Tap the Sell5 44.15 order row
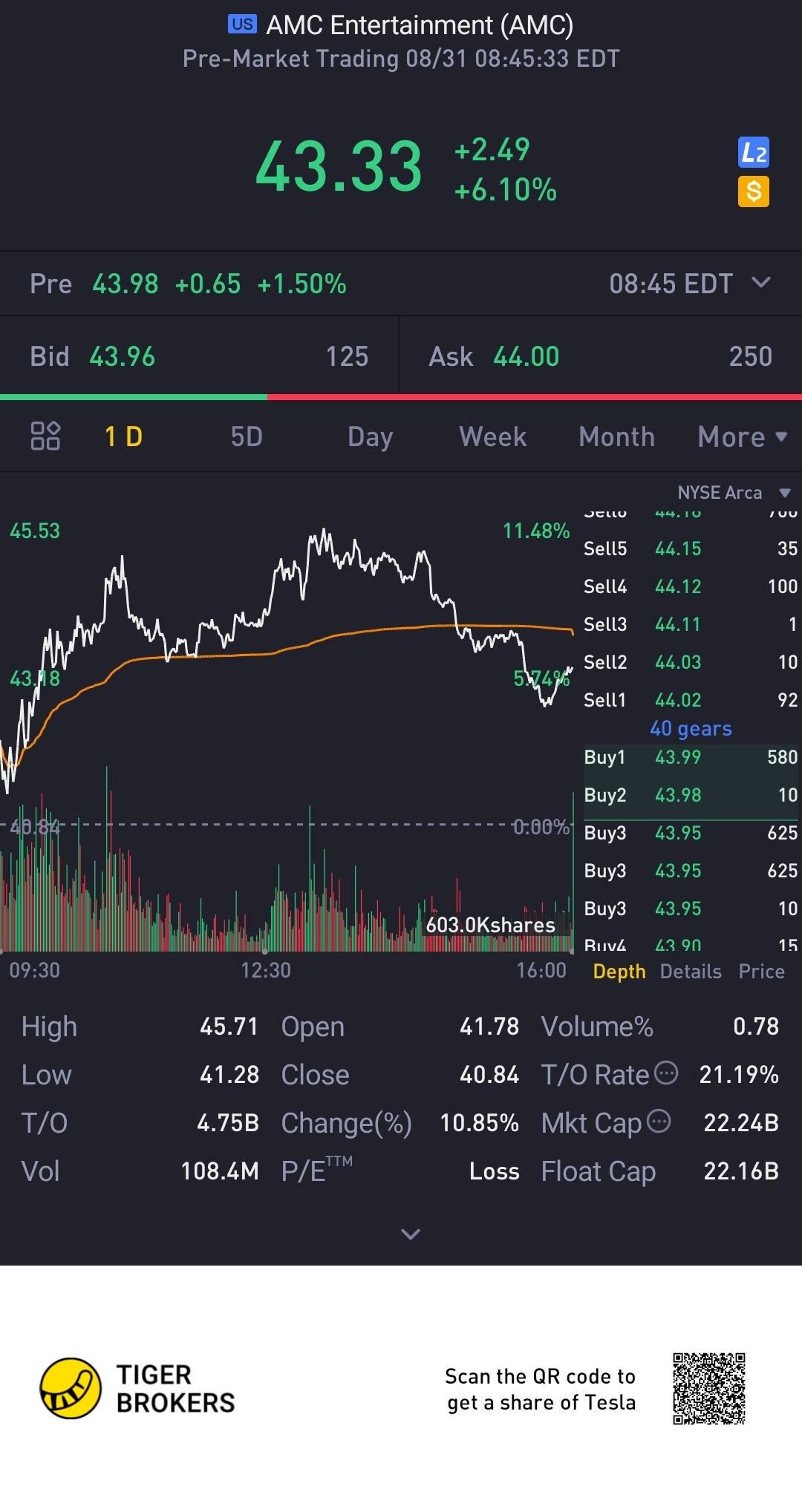The height and width of the screenshot is (1512, 802). [x=691, y=549]
